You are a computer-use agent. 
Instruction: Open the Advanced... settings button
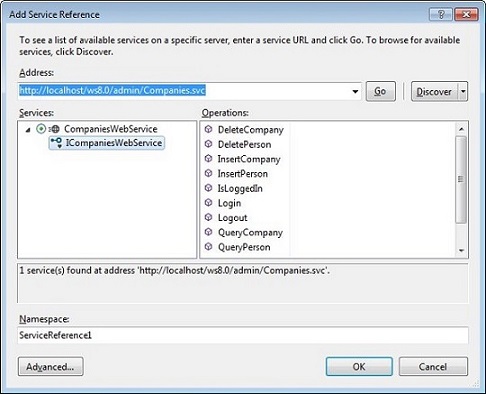[51, 367]
